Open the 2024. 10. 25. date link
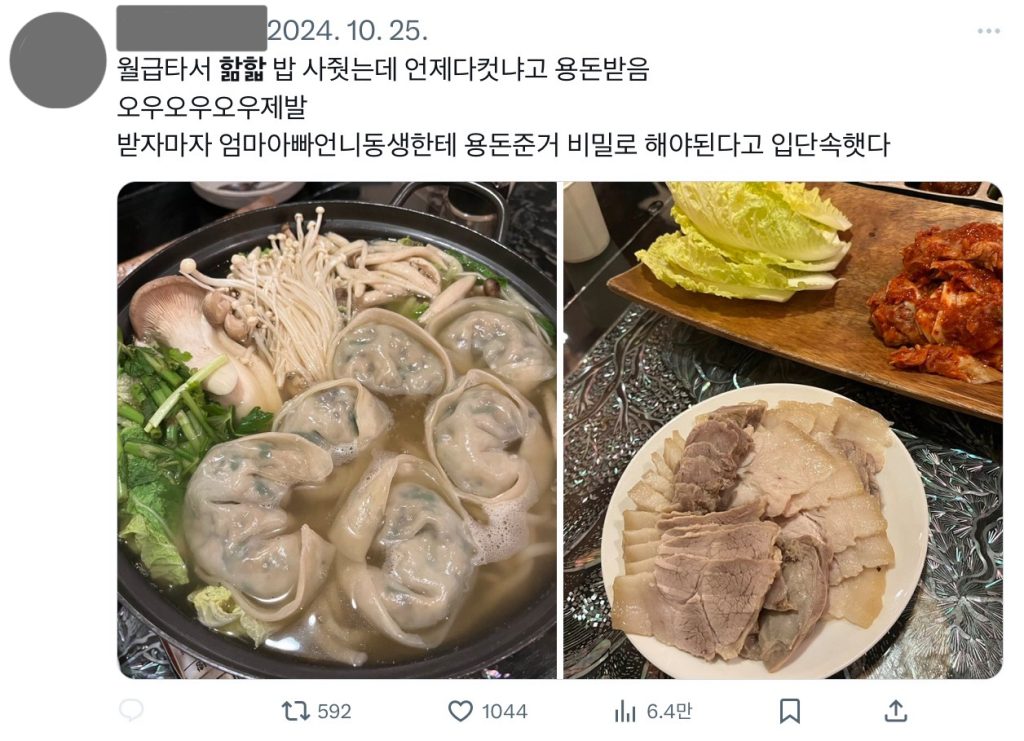The height and width of the screenshot is (741, 1024). (x=348, y=31)
